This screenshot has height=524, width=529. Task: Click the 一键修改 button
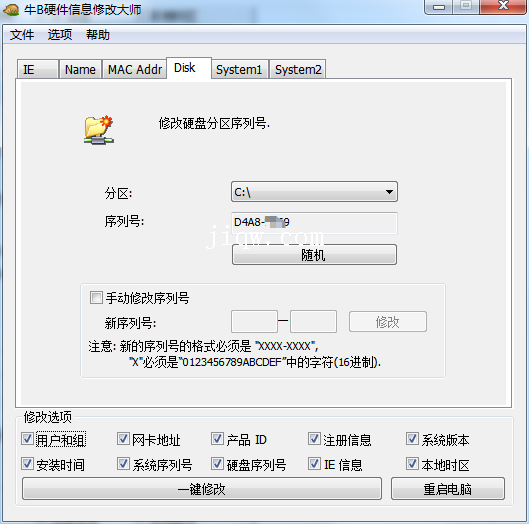202,489
